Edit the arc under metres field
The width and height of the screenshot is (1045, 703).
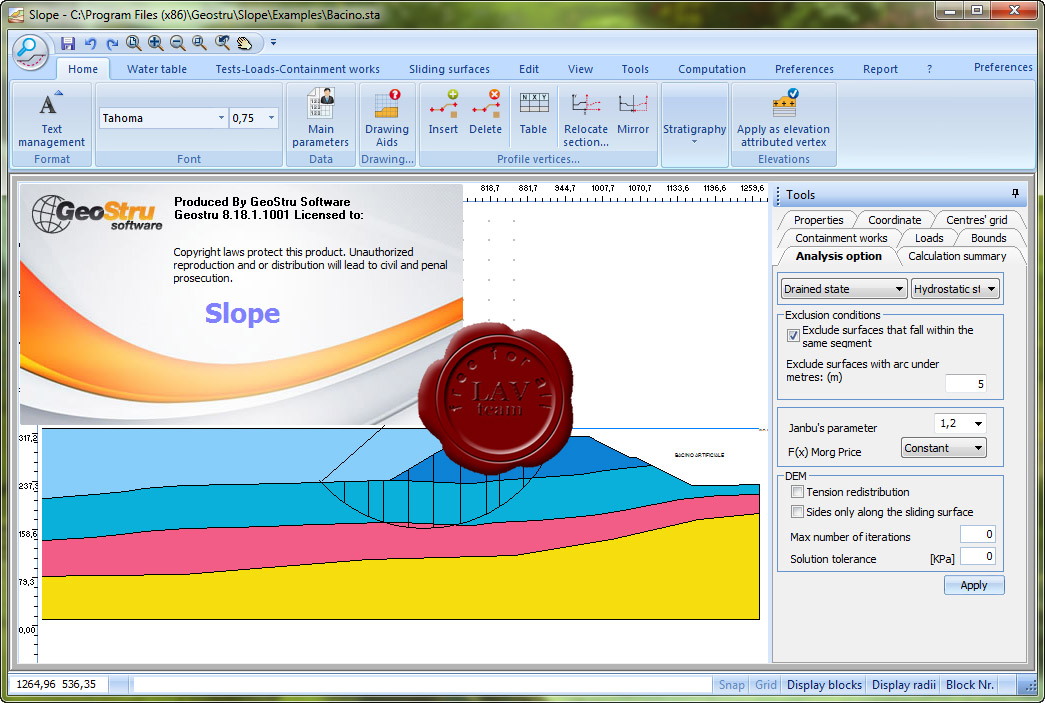(965, 384)
